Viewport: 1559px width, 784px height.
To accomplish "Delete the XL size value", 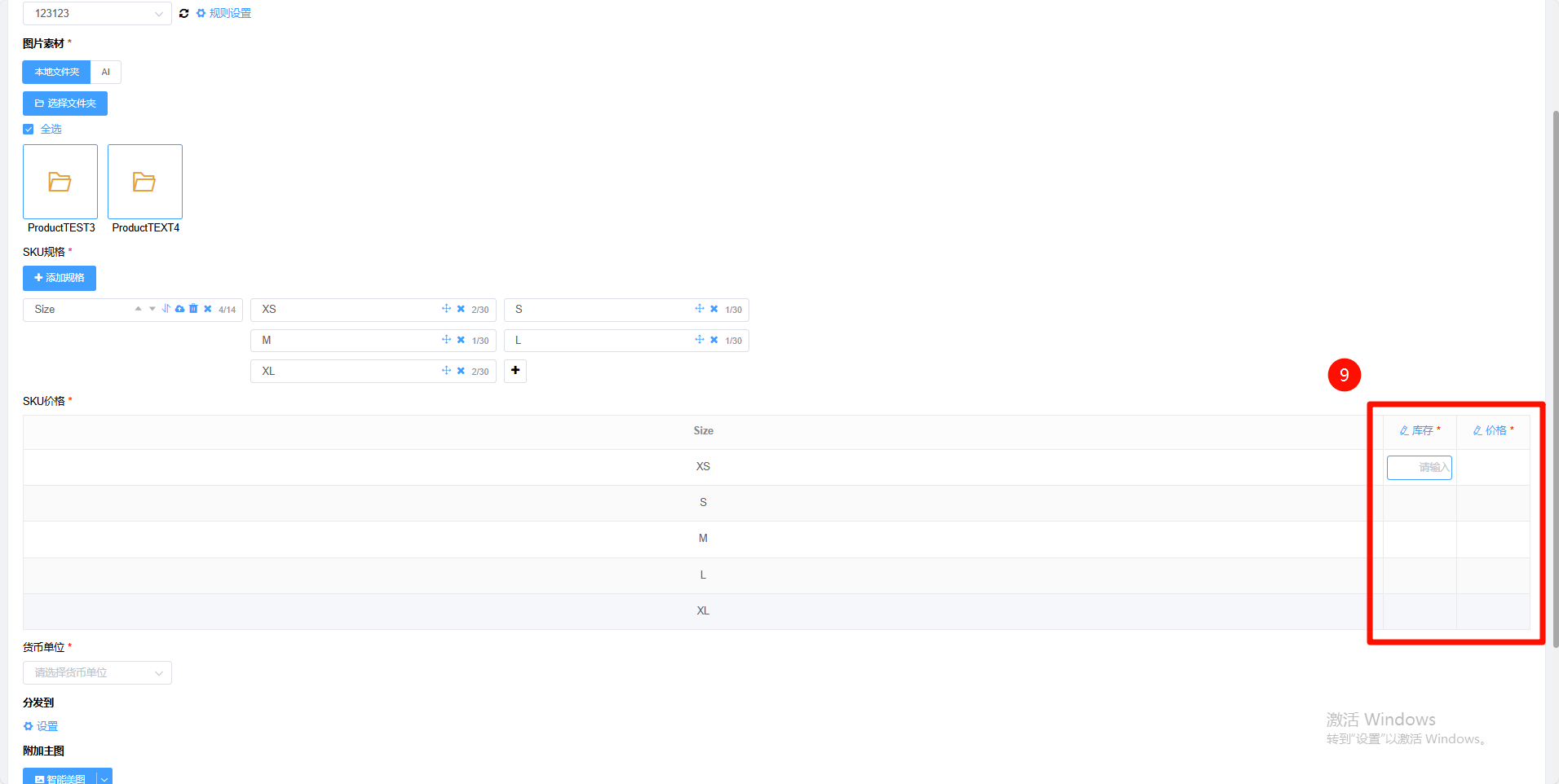I will coord(461,371).
